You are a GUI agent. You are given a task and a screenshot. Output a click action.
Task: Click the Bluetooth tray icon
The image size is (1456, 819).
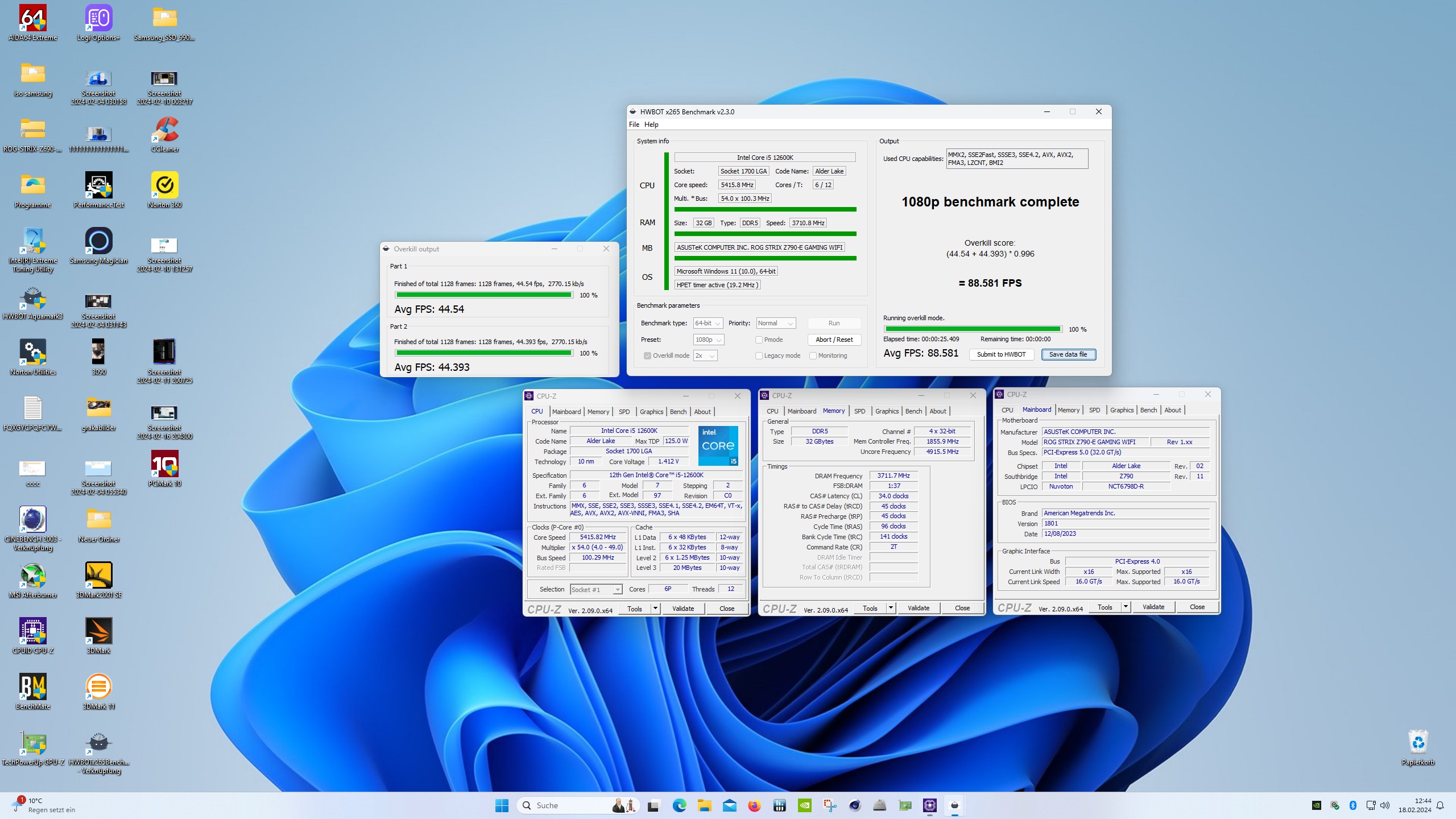click(1353, 805)
